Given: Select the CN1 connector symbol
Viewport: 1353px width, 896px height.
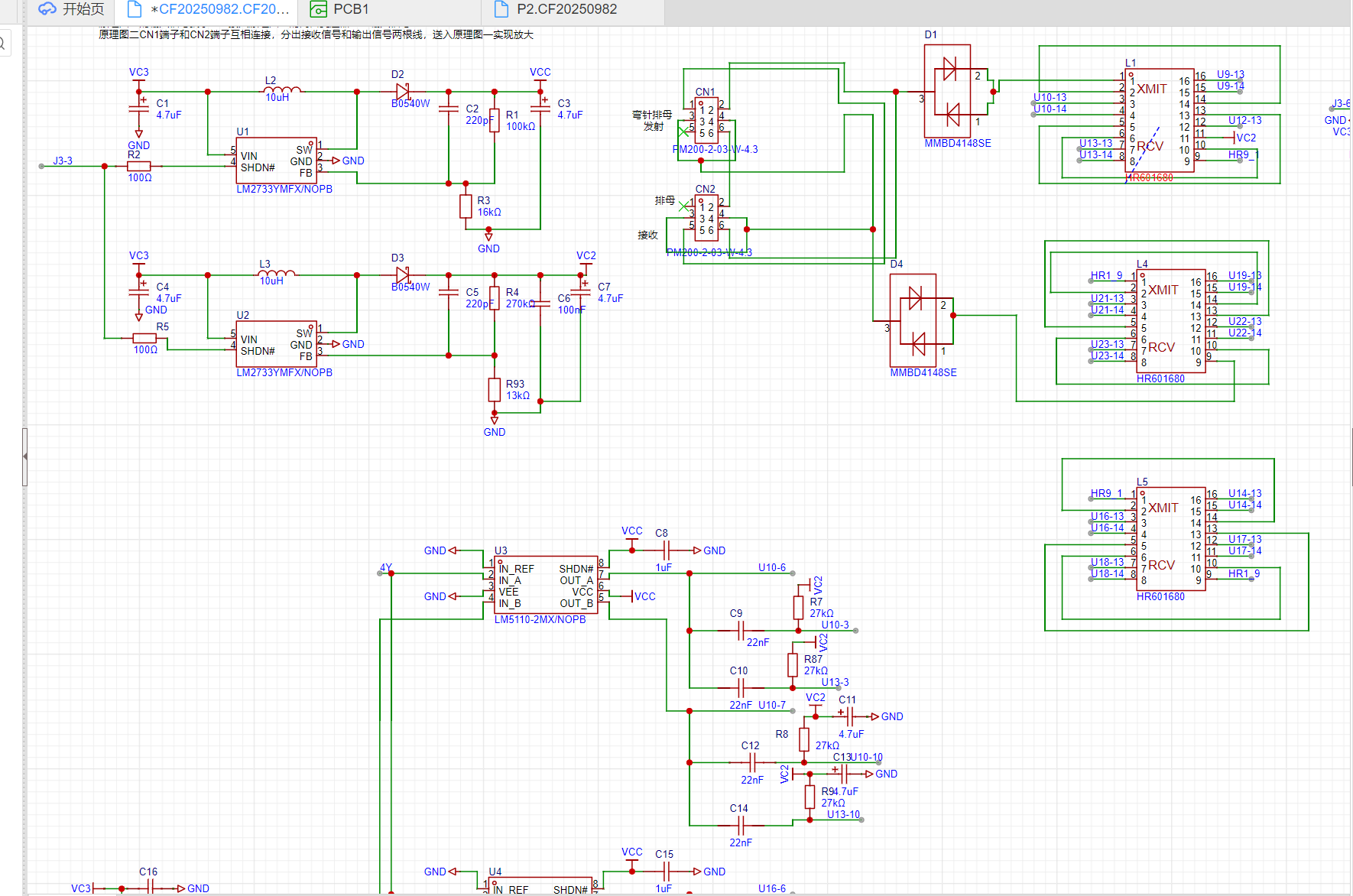Looking at the screenshot, I should (x=706, y=119).
